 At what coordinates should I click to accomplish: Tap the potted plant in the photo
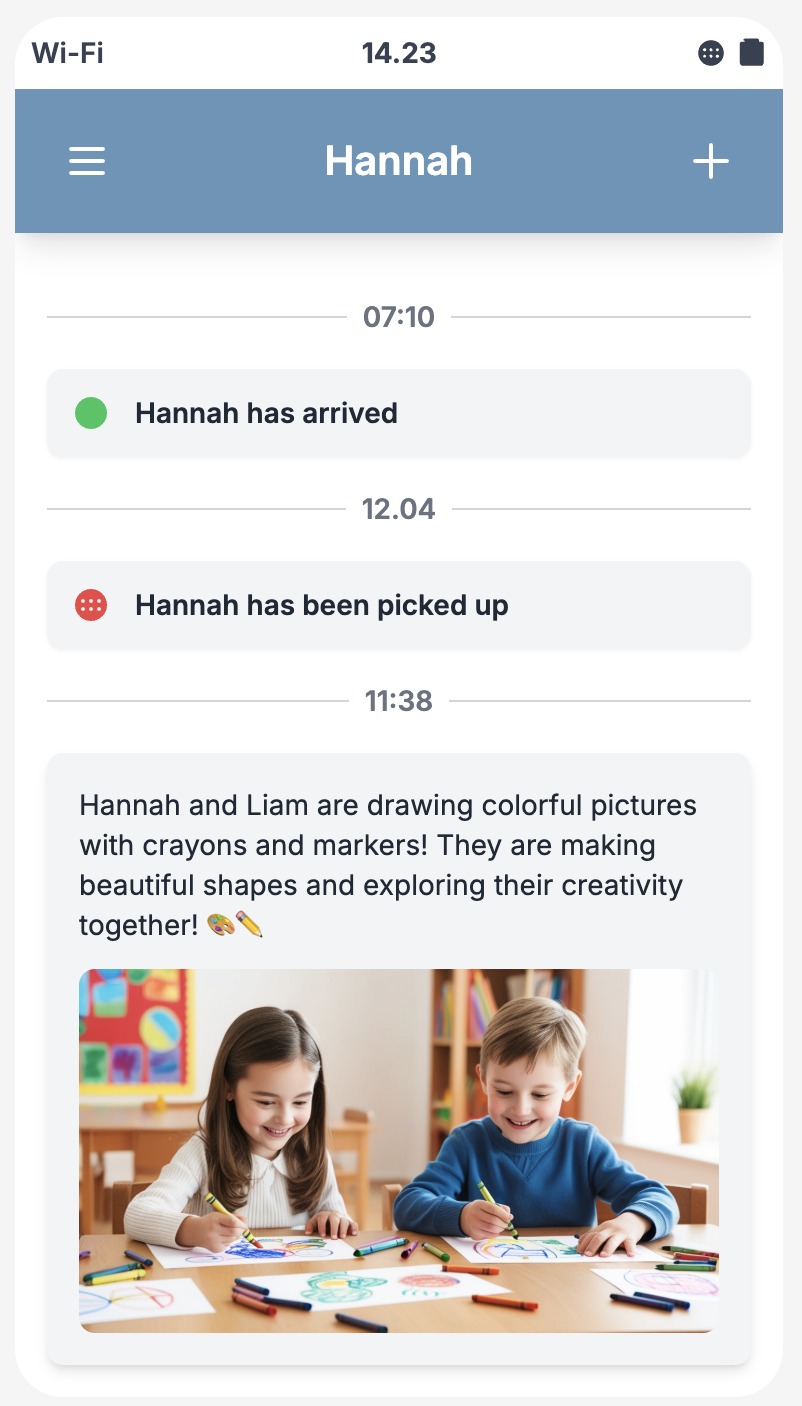[x=694, y=1100]
